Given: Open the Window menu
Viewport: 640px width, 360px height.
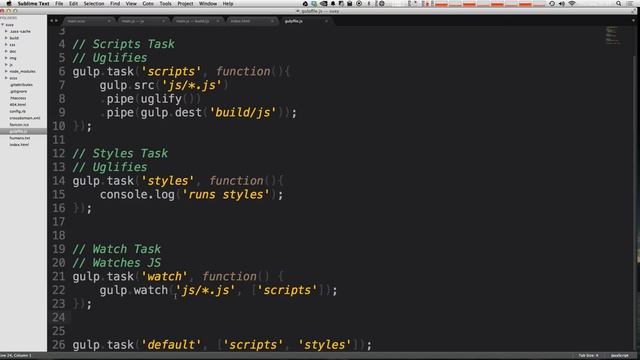Looking at the screenshot, I should (x=208, y=3).
